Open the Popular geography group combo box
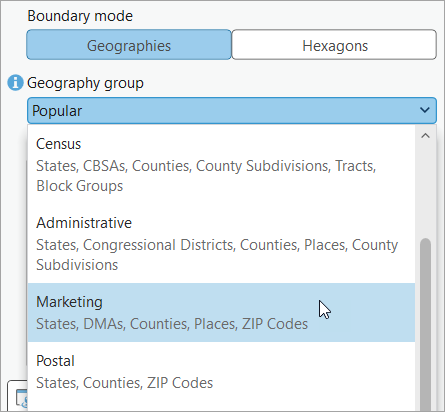This screenshot has height=412, width=445. (x=232, y=110)
